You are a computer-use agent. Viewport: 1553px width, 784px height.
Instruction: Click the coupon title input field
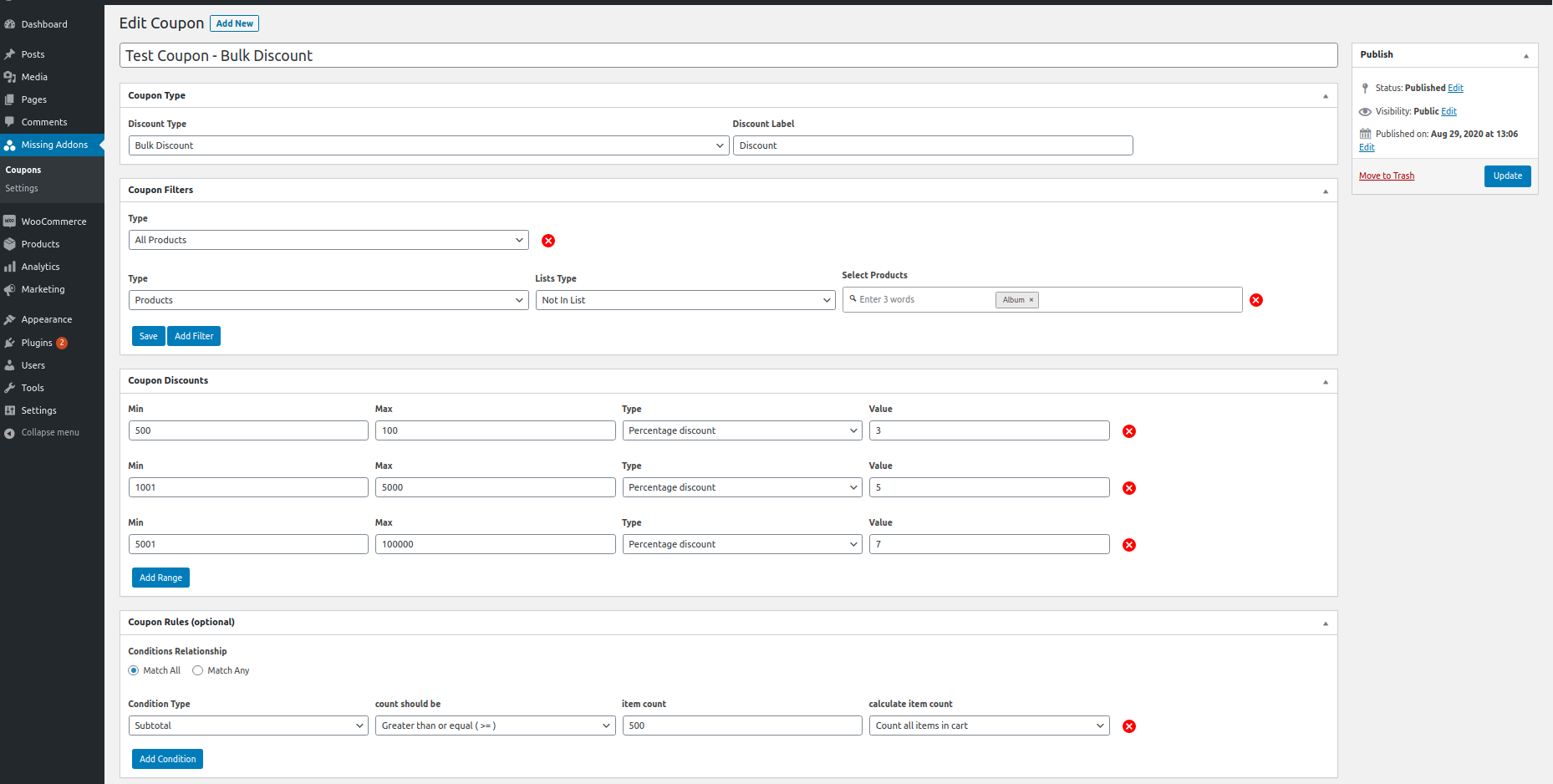(x=729, y=55)
